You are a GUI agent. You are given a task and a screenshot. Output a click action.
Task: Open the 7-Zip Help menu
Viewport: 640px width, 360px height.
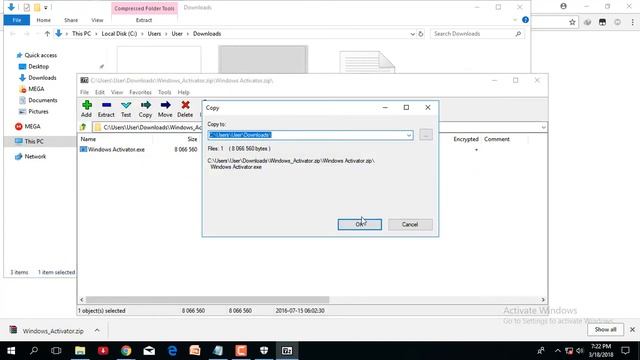(183, 92)
